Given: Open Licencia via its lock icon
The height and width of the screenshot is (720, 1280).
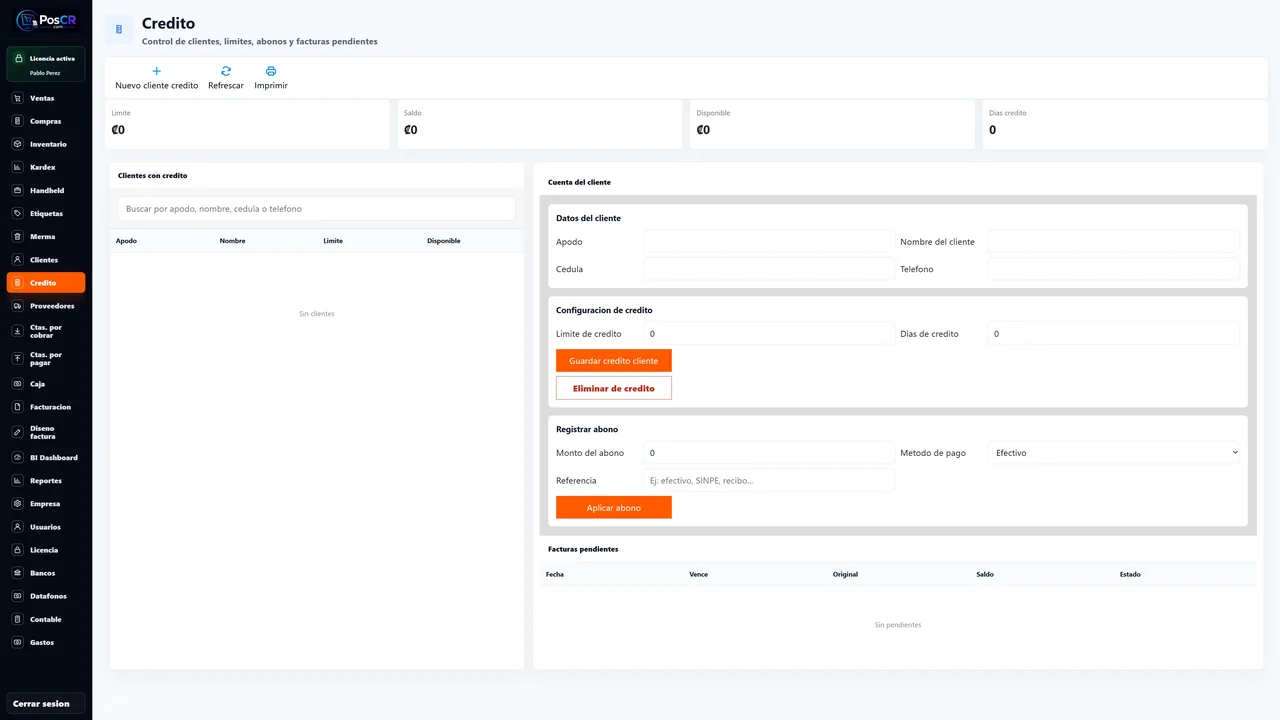Looking at the screenshot, I should [18, 550].
